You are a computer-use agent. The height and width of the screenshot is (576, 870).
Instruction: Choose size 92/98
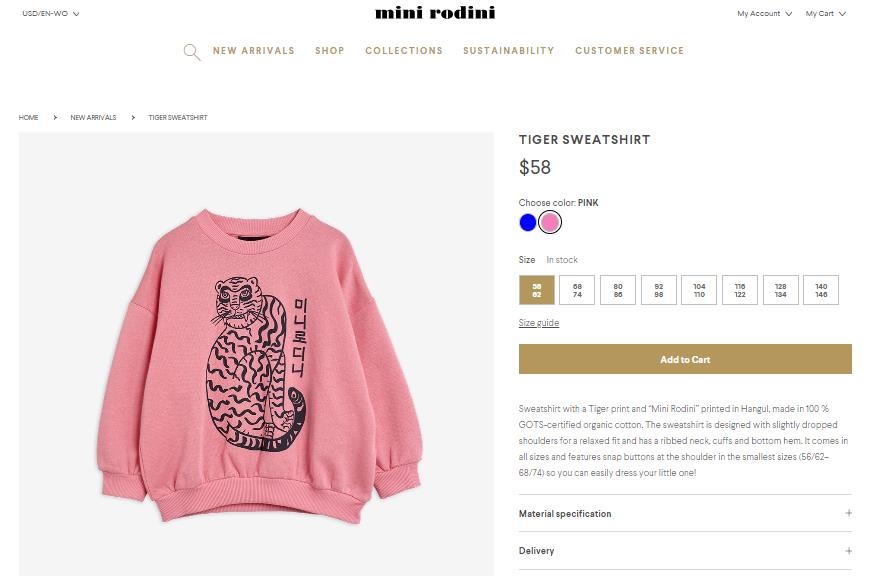658,290
